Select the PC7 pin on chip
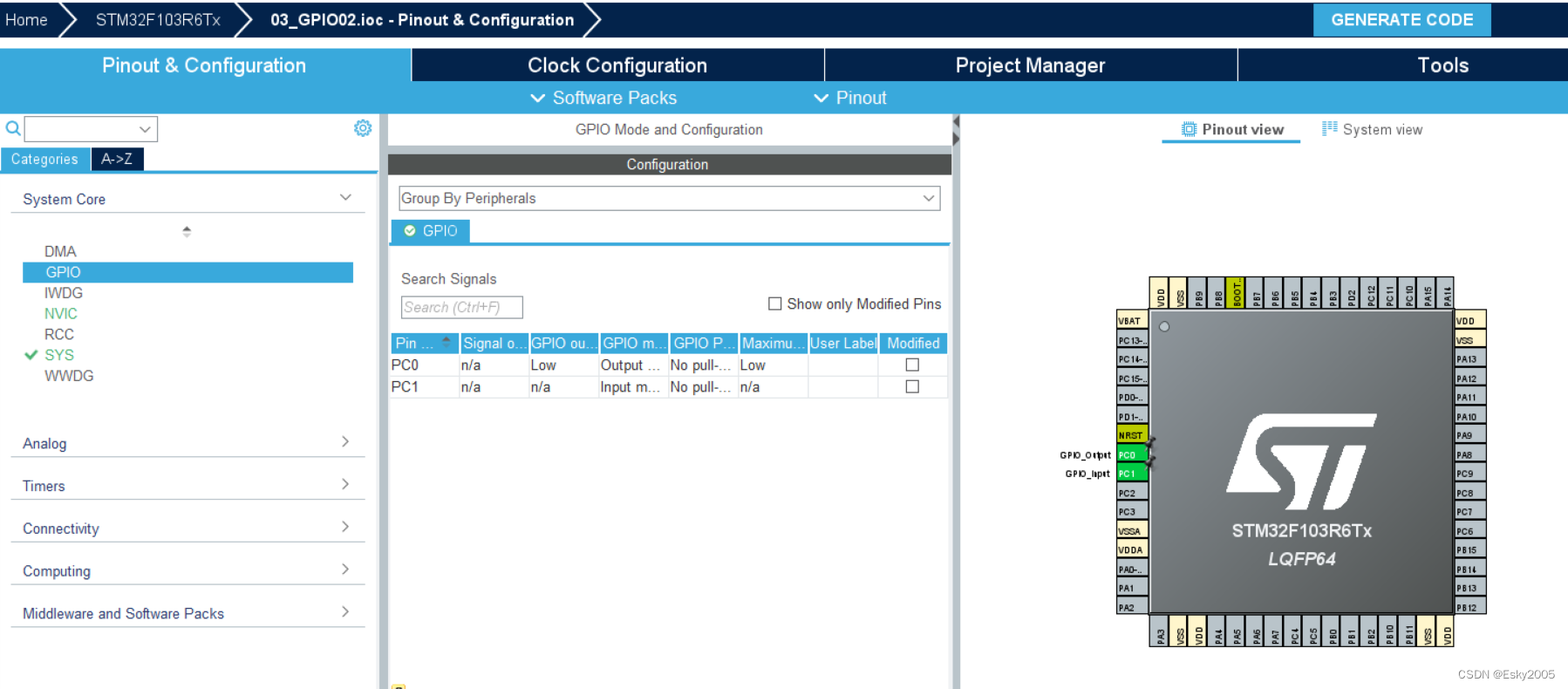 [1470, 512]
